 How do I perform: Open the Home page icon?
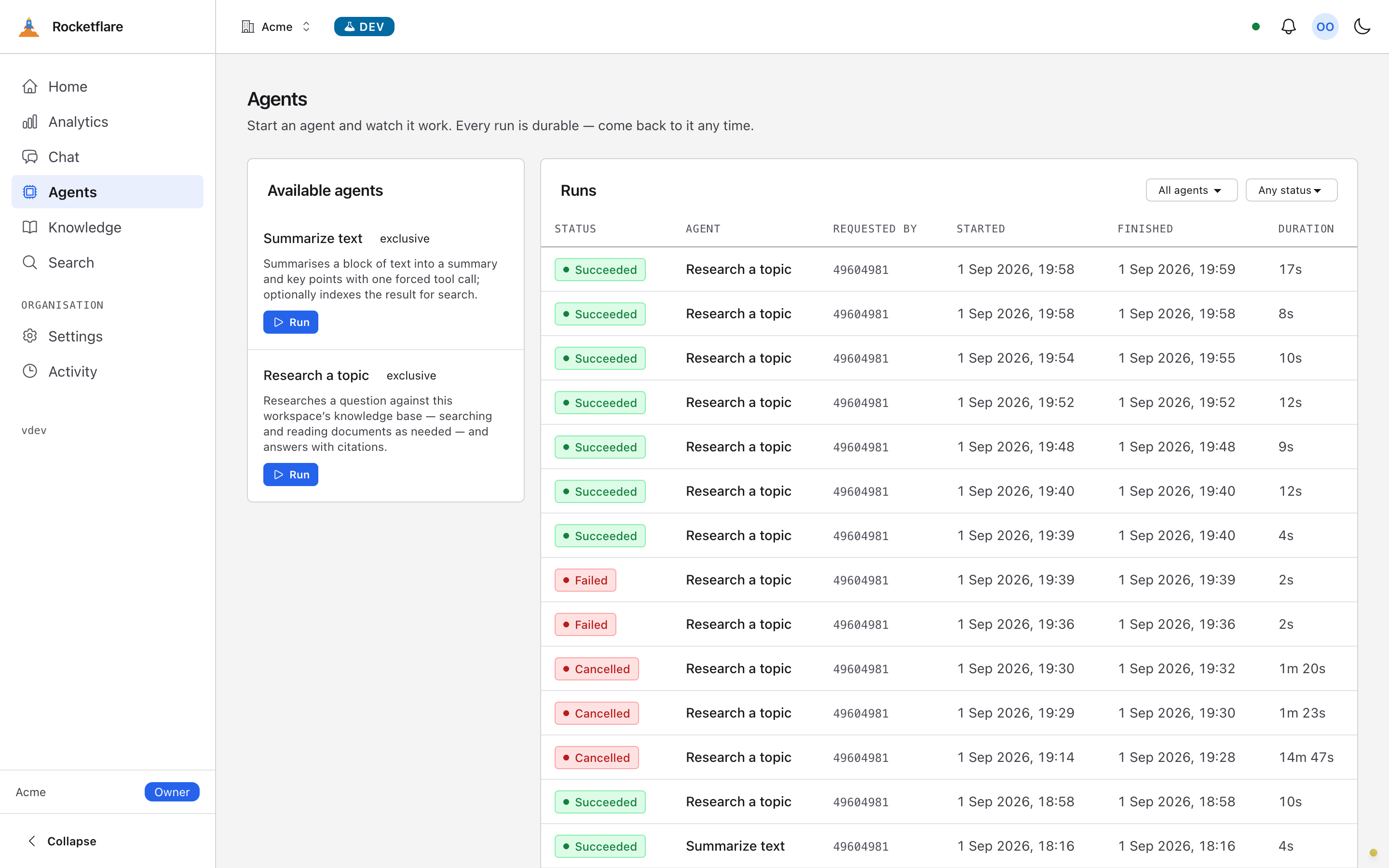click(x=30, y=87)
